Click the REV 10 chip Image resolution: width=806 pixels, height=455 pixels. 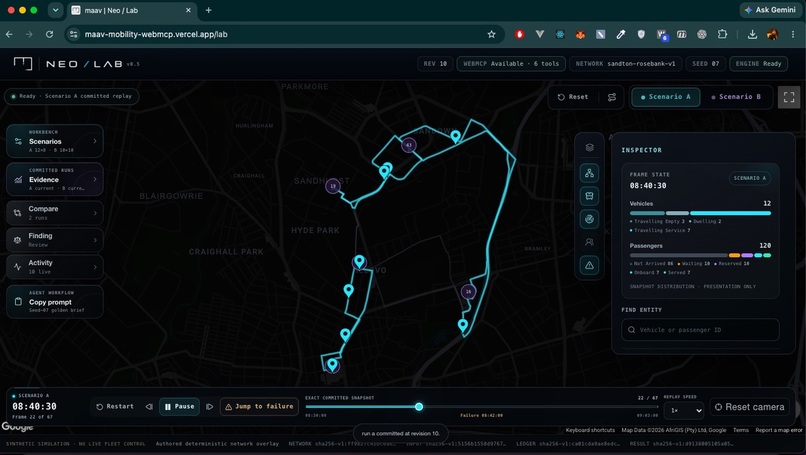(x=435, y=64)
